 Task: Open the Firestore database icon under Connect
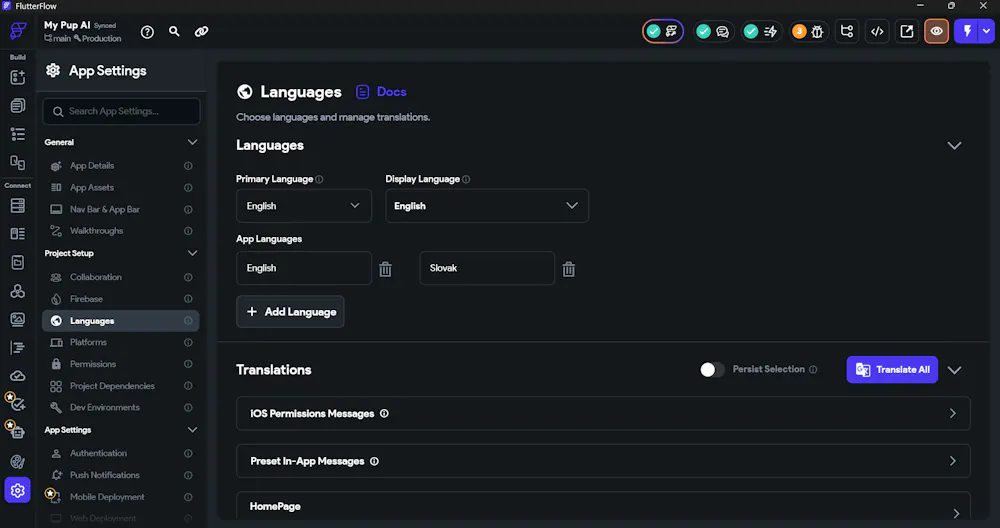click(18, 205)
